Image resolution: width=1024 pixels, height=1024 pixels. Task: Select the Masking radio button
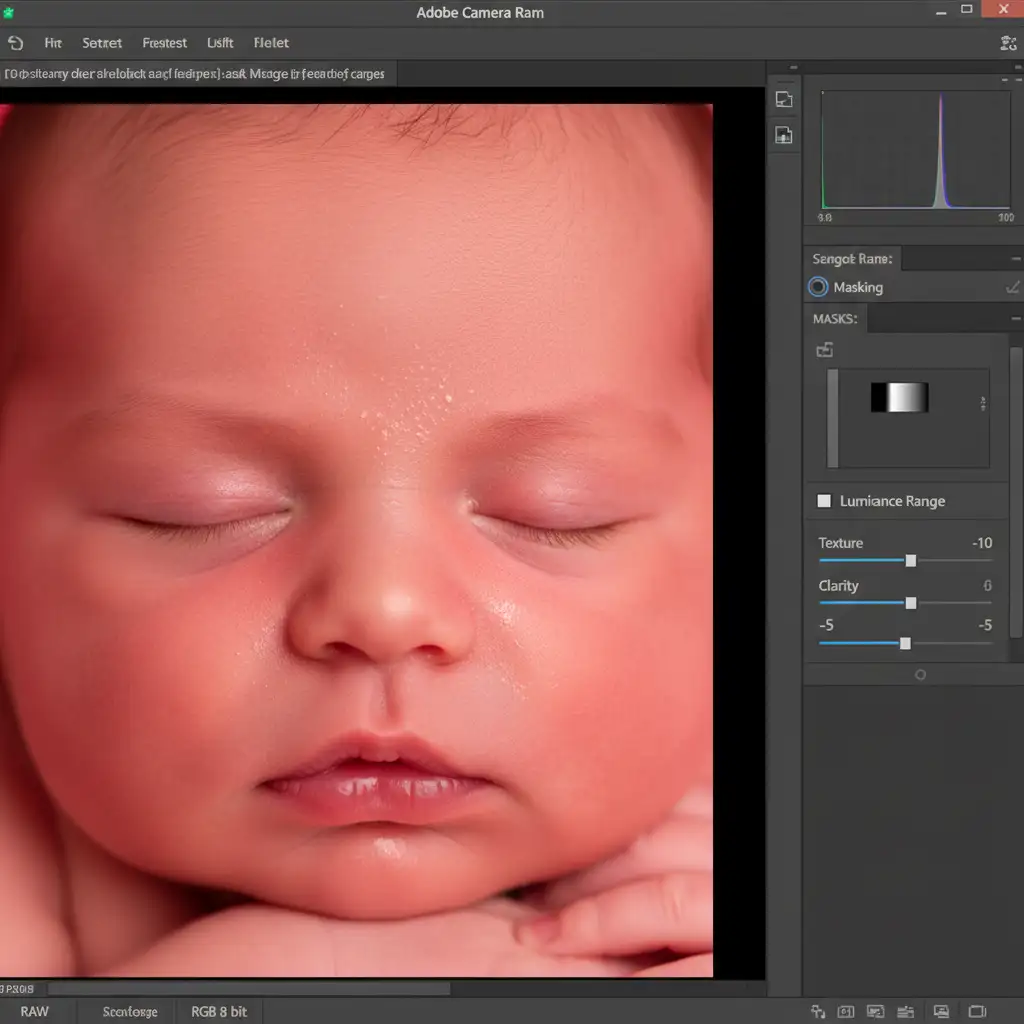[818, 287]
